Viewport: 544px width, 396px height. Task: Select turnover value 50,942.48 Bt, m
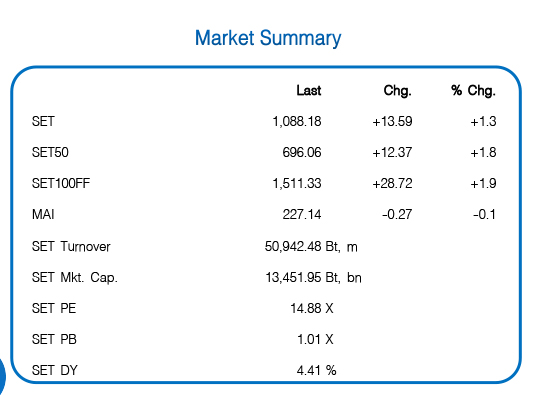click(311, 246)
